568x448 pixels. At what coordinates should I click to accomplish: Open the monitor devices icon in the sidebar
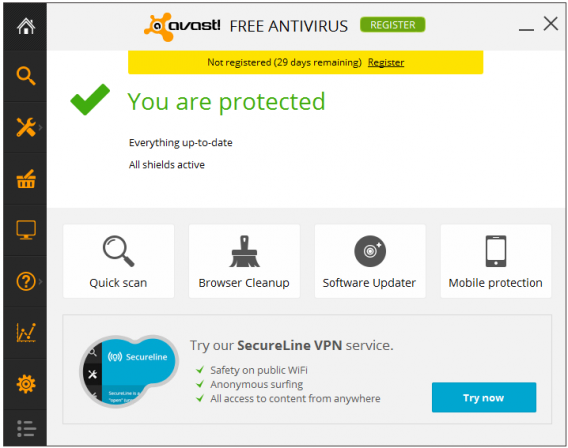(26, 230)
